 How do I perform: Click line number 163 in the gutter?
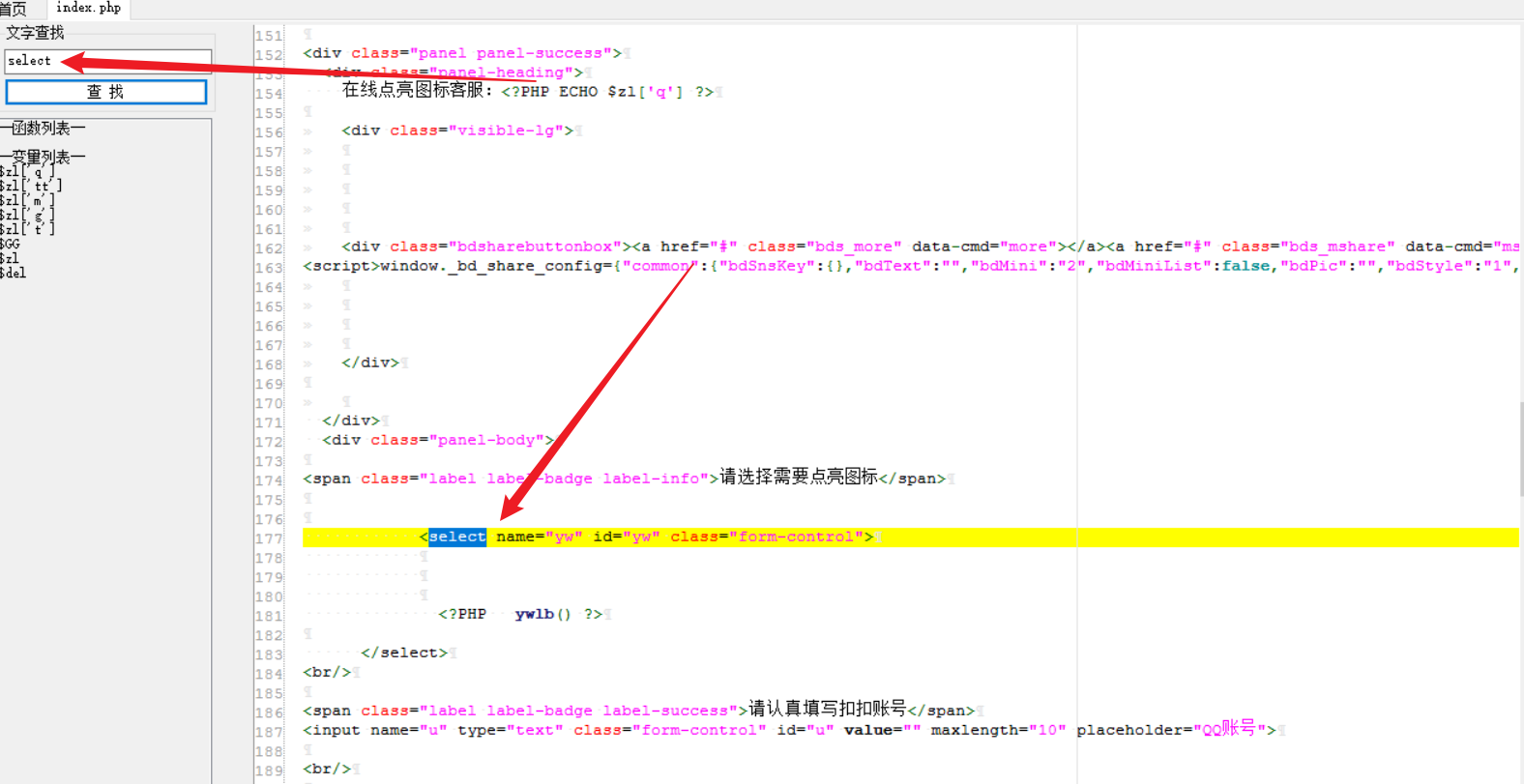pyautogui.click(x=269, y=268)
